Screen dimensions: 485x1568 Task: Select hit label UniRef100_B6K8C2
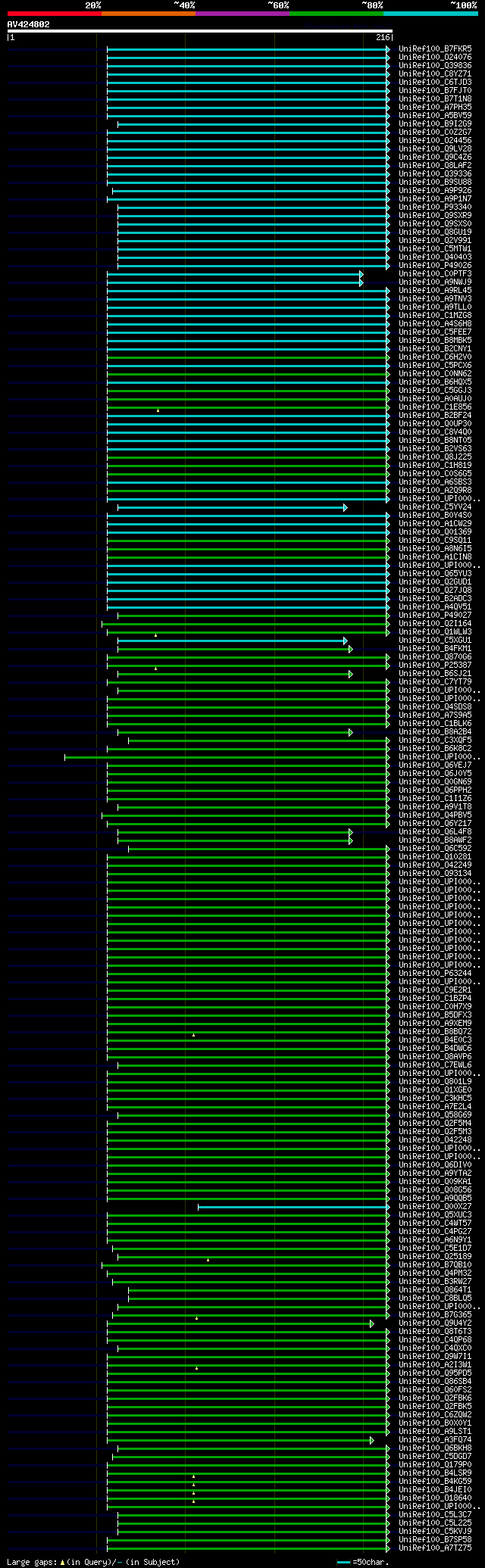tap(435, 749)
